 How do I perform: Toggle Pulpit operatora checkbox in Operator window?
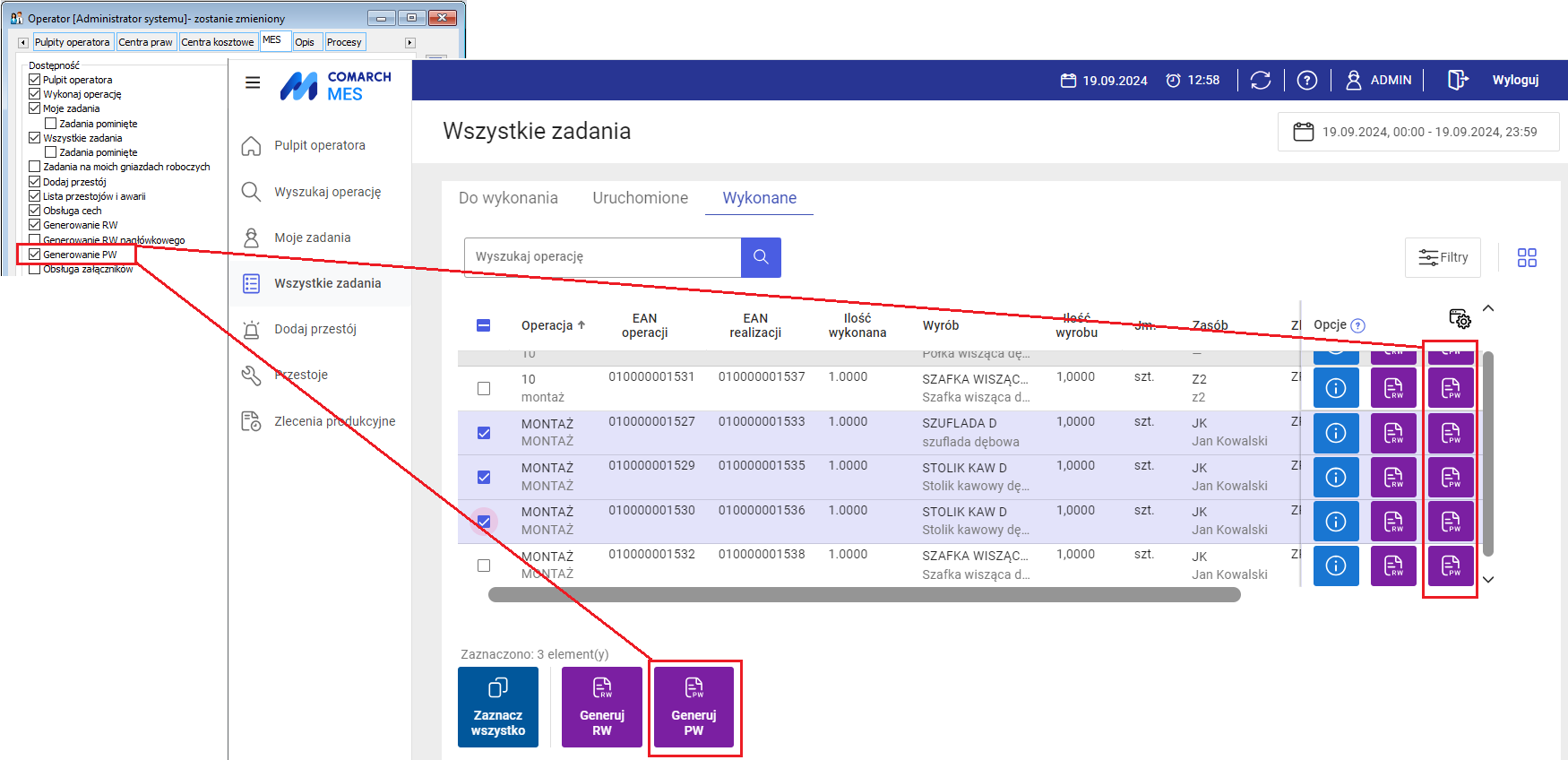pyautogui.click(x=34, y=80)
